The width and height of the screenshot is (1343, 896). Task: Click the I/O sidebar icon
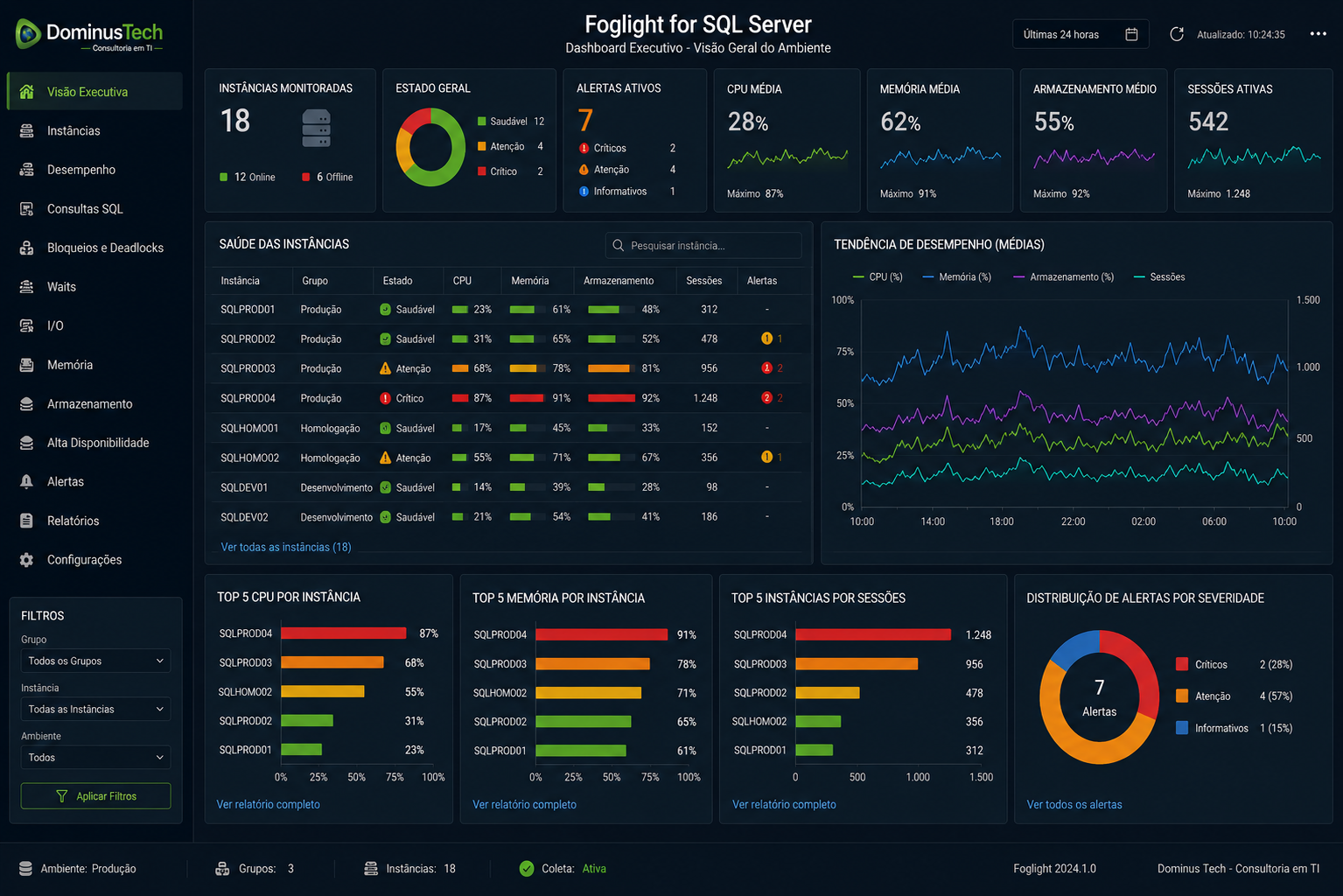[27, 325]
